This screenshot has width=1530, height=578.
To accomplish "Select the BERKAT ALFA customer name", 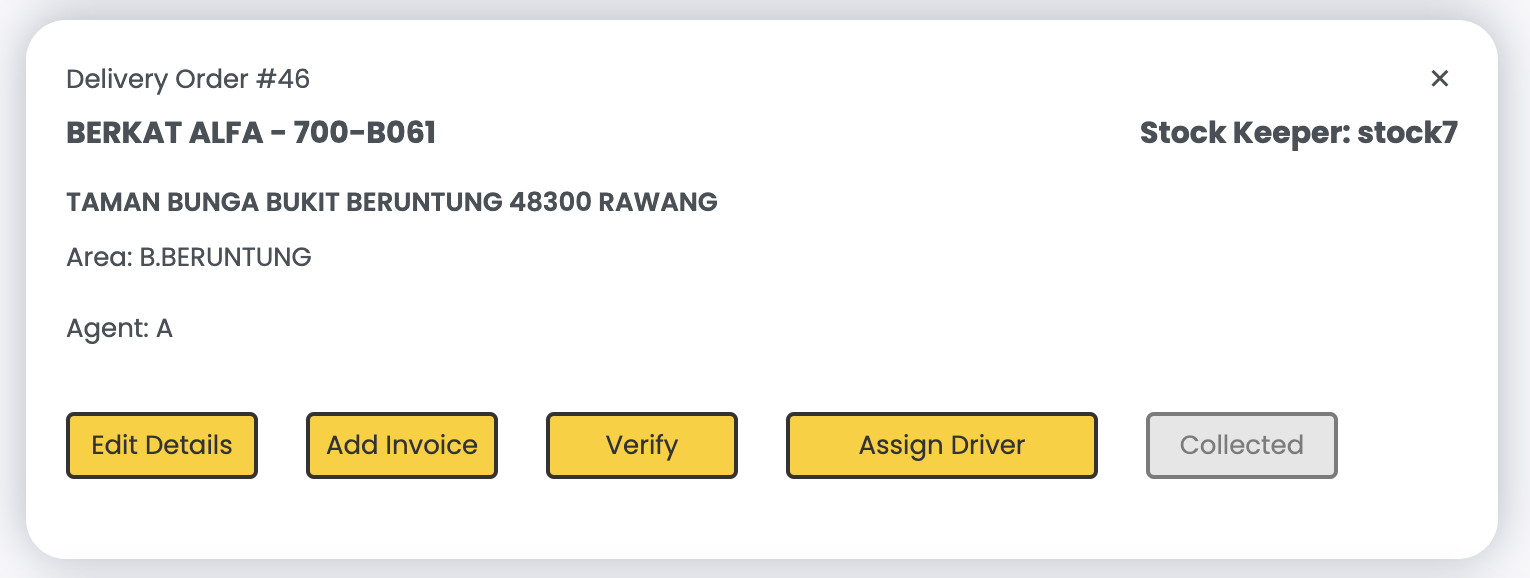I will (x=164, y=133).
